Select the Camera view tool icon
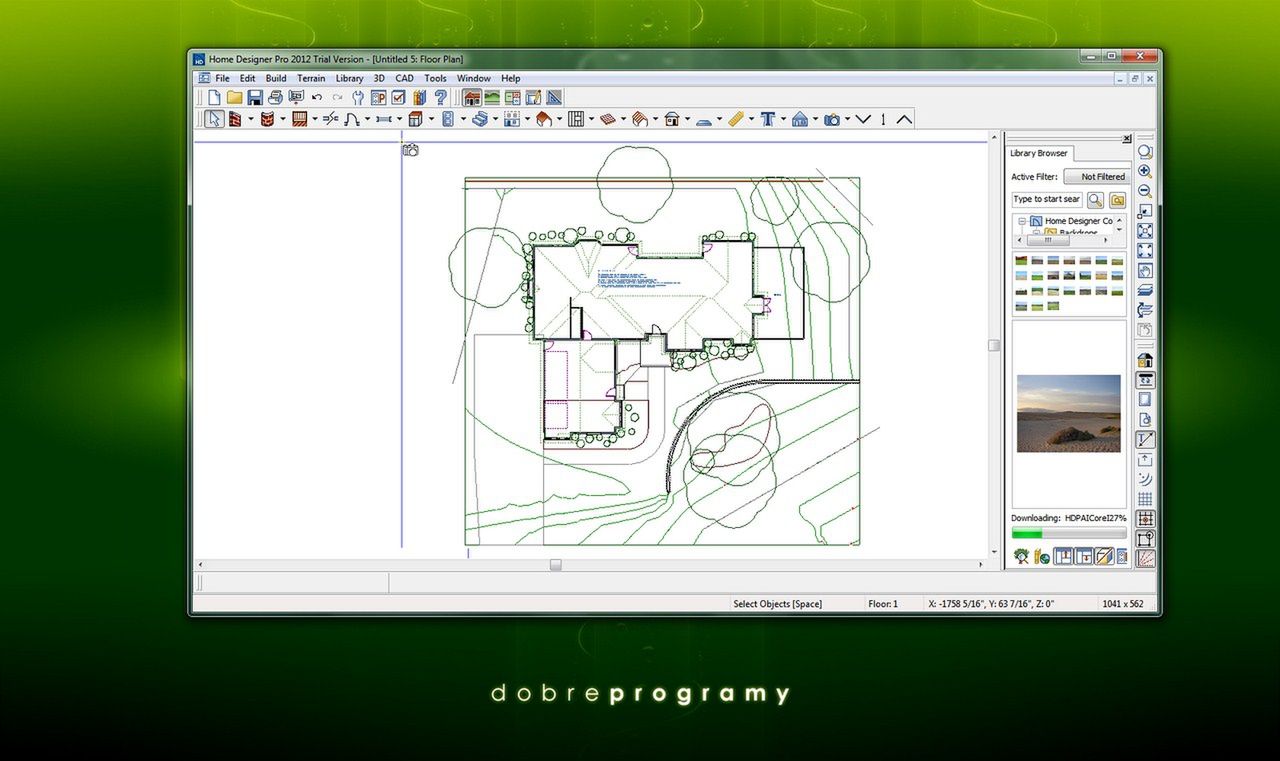Screen dimensions: 1280x761 (830, 119)
